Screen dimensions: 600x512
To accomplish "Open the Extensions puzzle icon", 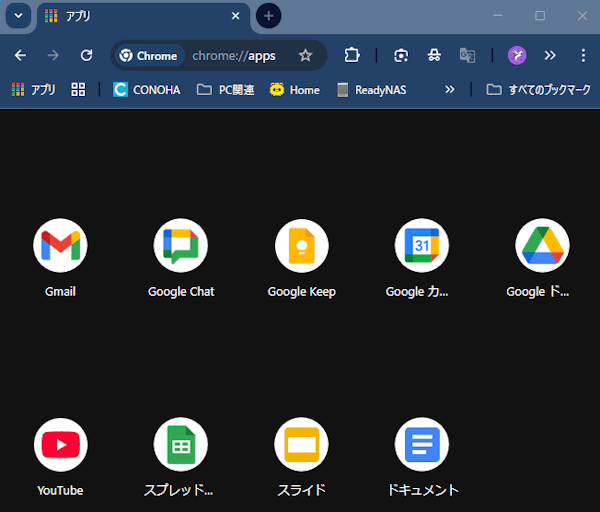I will (352, 55).
